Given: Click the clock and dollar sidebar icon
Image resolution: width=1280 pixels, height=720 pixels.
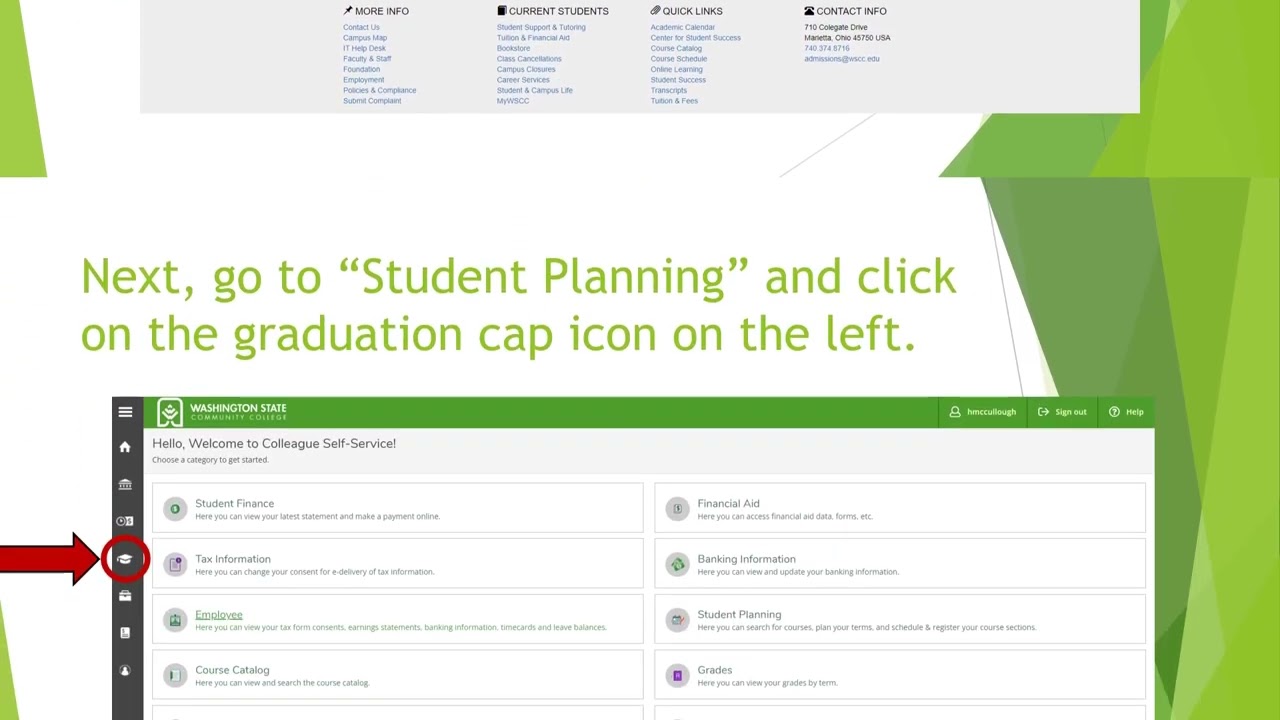Looking at the screenshot, I should [125, 521].
